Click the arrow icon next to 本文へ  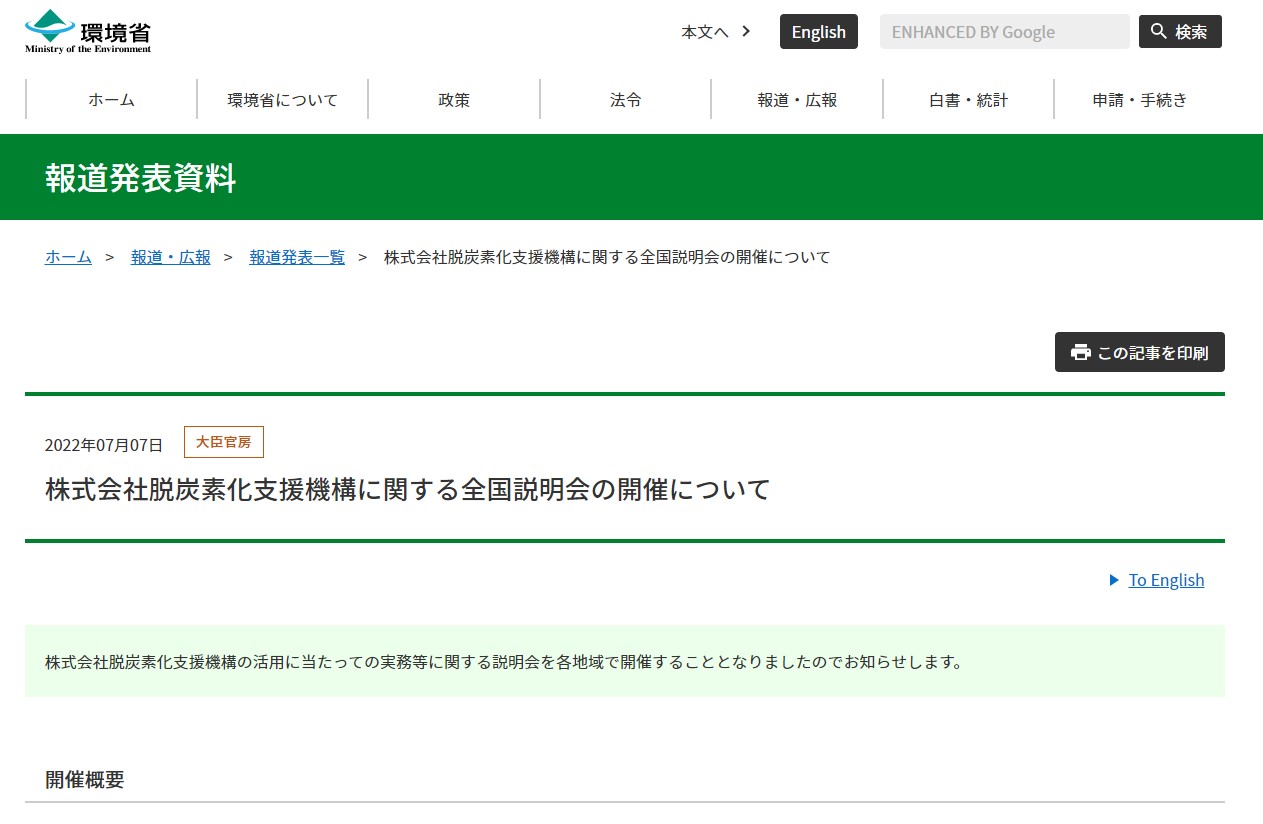(x=745, y=31)
